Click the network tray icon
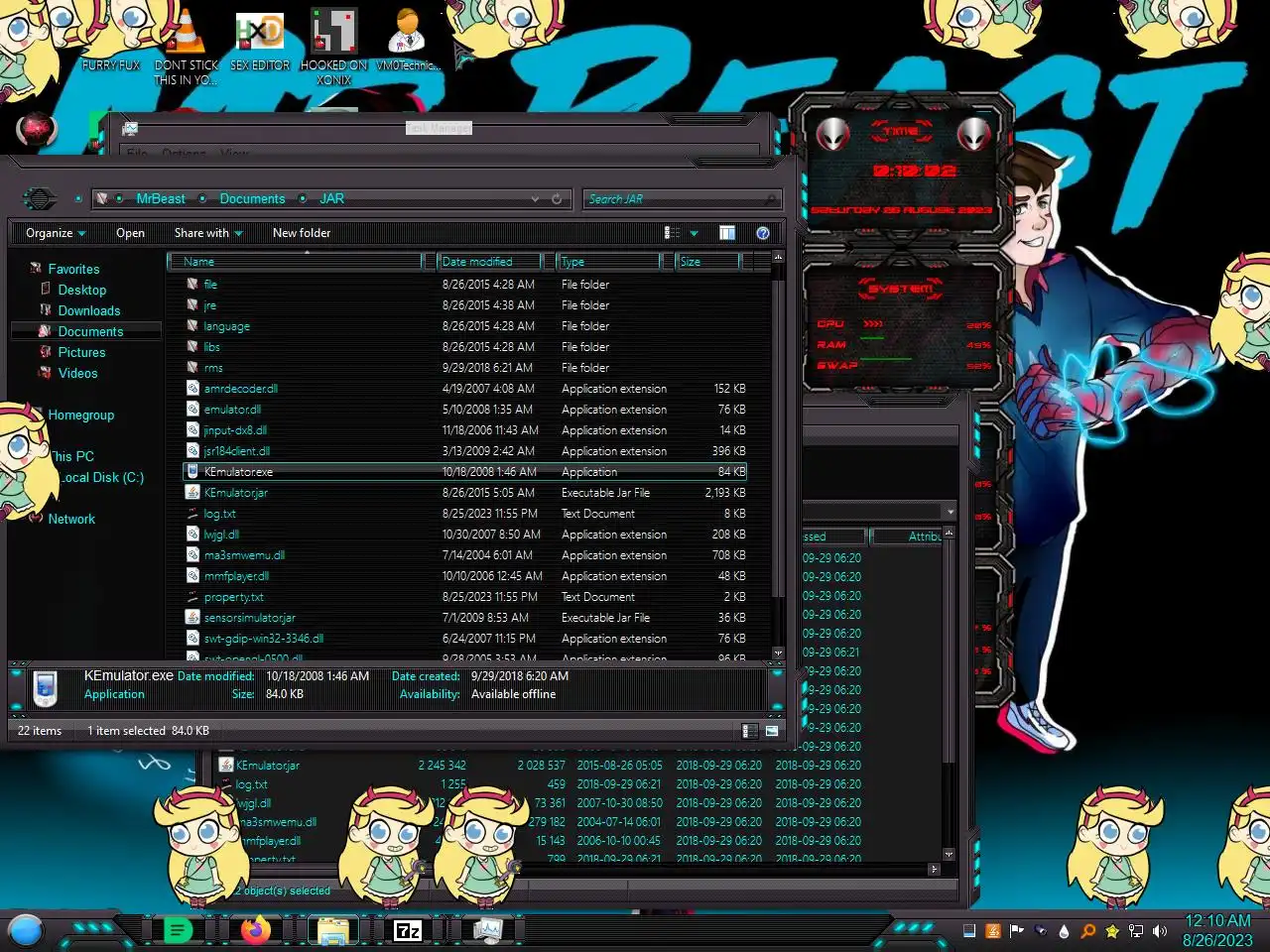The image size is (1270, 952). 1136,931
